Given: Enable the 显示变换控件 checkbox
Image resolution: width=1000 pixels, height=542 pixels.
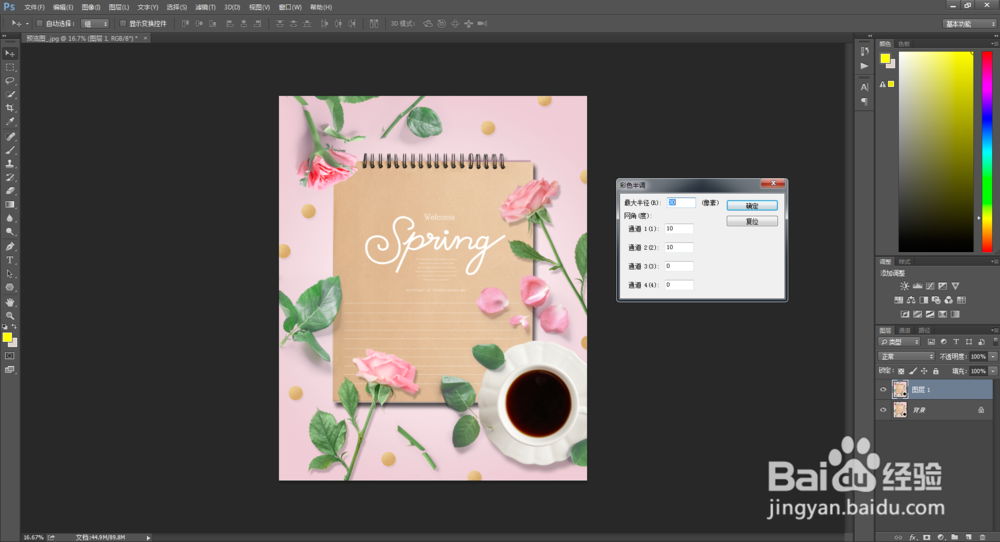Looking at the screenshot, I should pyautogui.click(x=123, y=24).
